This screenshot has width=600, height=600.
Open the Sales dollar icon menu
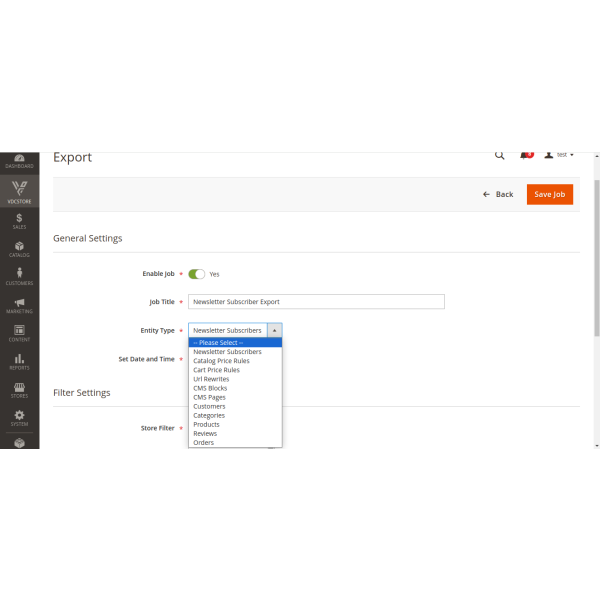click(x=19, y=220)
